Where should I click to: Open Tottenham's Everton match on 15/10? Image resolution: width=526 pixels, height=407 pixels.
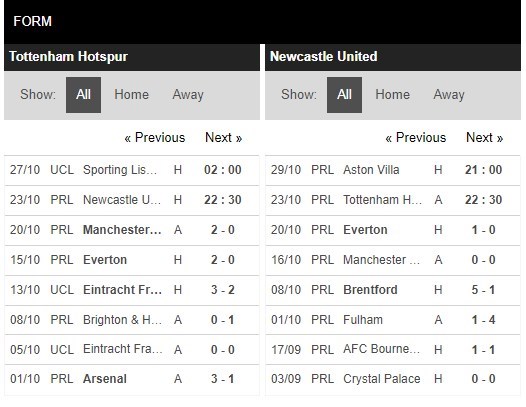132,260
